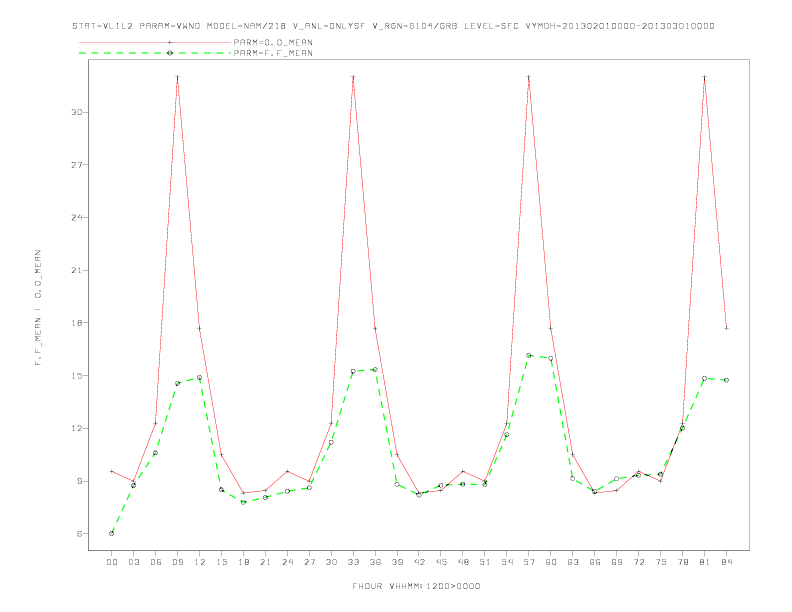The height and width of the screenshot is (612, 792).
Task: Click red O_MEAN point at hour 00
Action: coord(112,471)
